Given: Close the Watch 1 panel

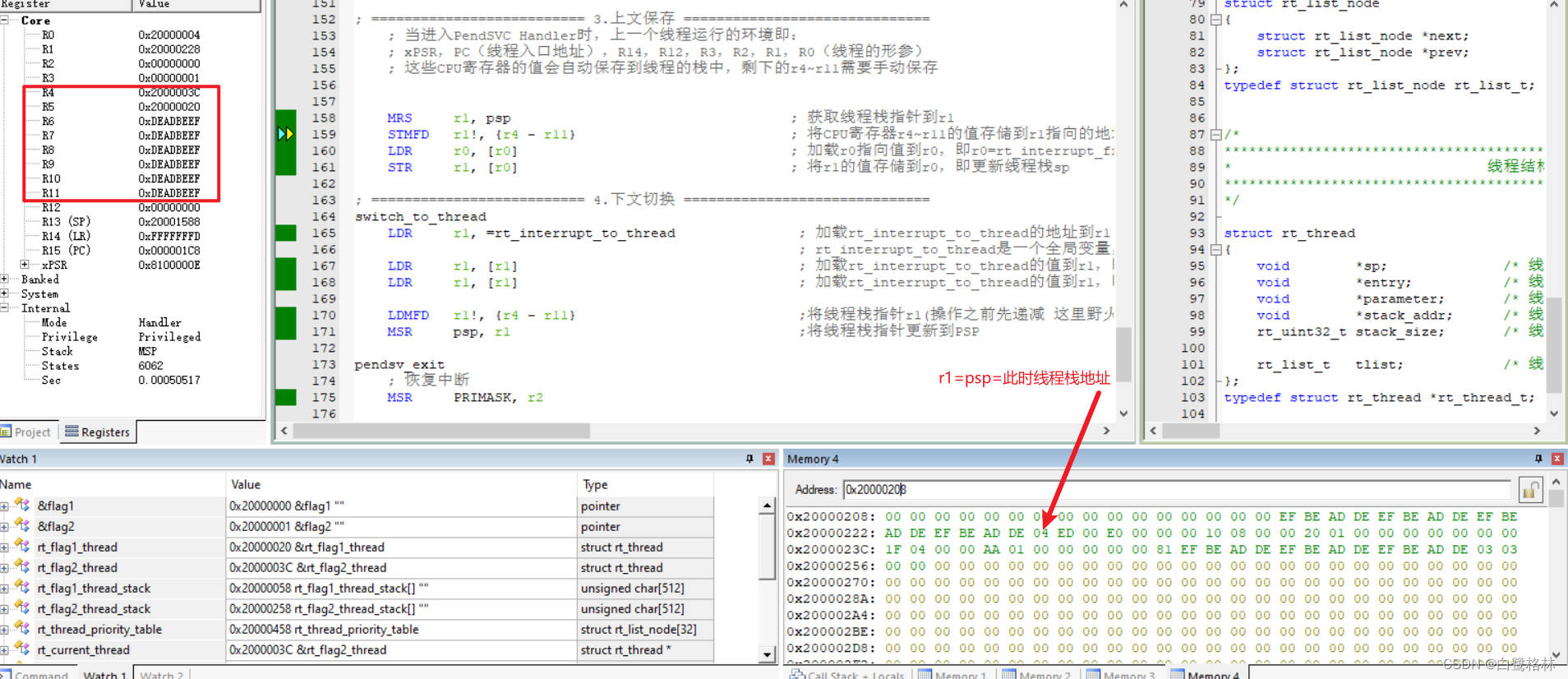Looking at the screenshot, I should click(x=768, y=459).
